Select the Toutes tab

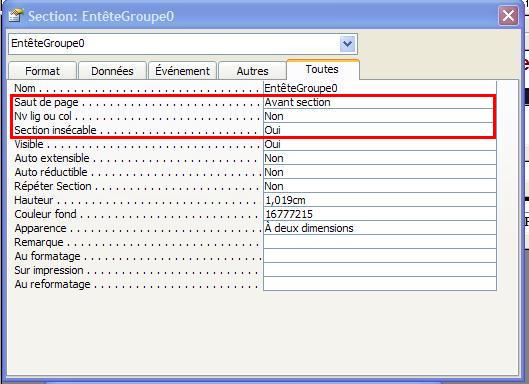pyautogui.click(x=323, y=70)
